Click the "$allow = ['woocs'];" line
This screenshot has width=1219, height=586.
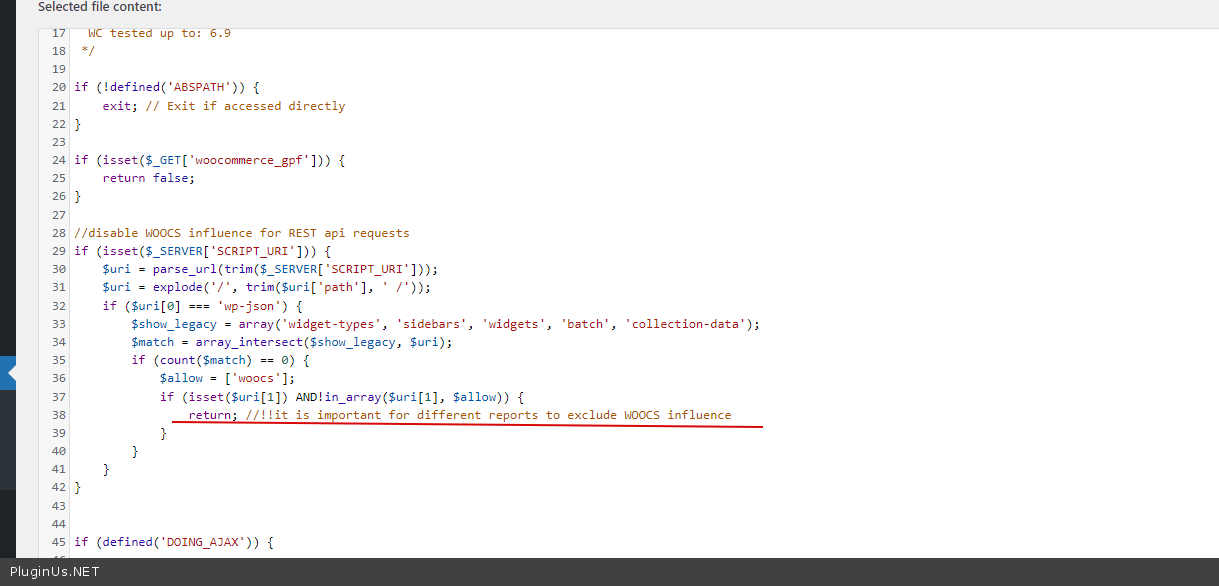(227, 378)
